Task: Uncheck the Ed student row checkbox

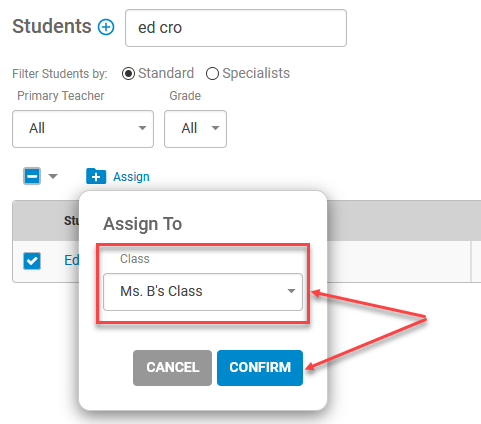Action: pyautogui.click(x=32, y=261)
